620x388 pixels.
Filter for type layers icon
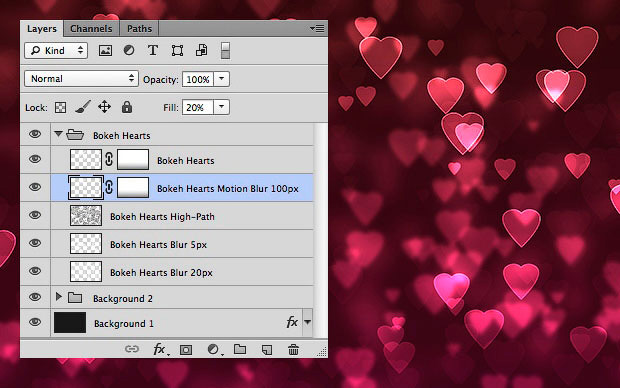(153, 51)
